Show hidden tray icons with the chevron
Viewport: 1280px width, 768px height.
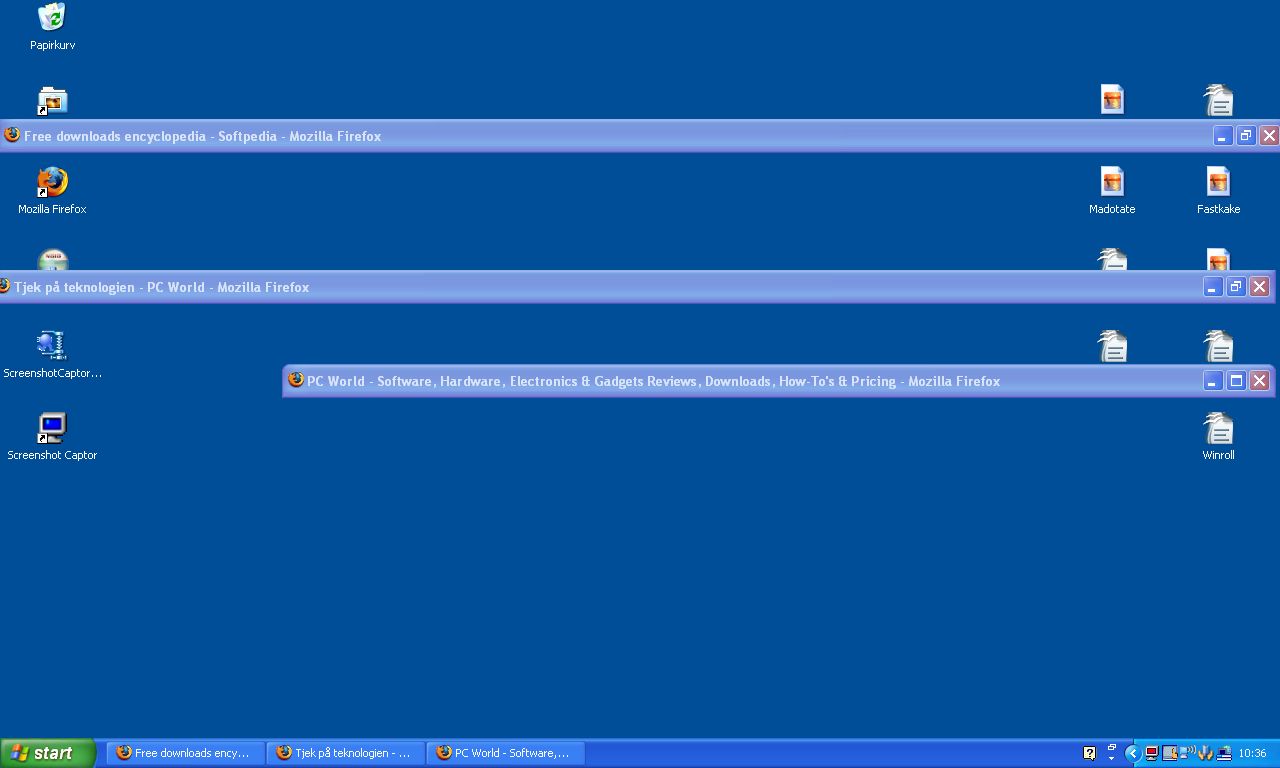[1133, 753]
